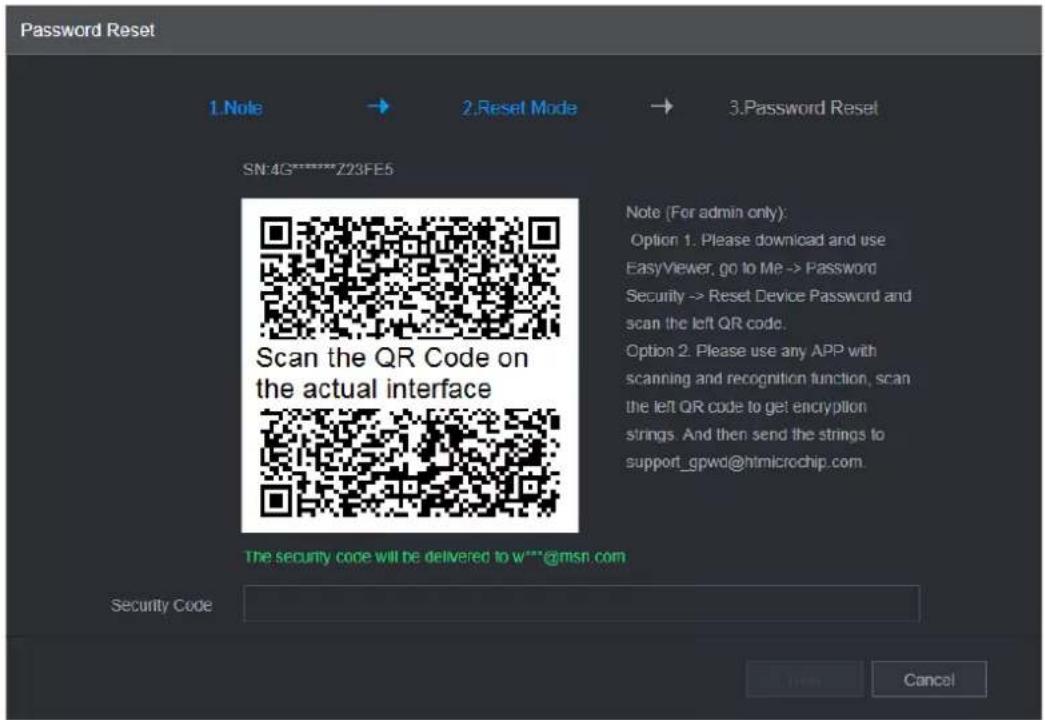Screen dimensions: 1045x720
Task: Click the greyed-out Next button
Action: click(x=804, y=679)
